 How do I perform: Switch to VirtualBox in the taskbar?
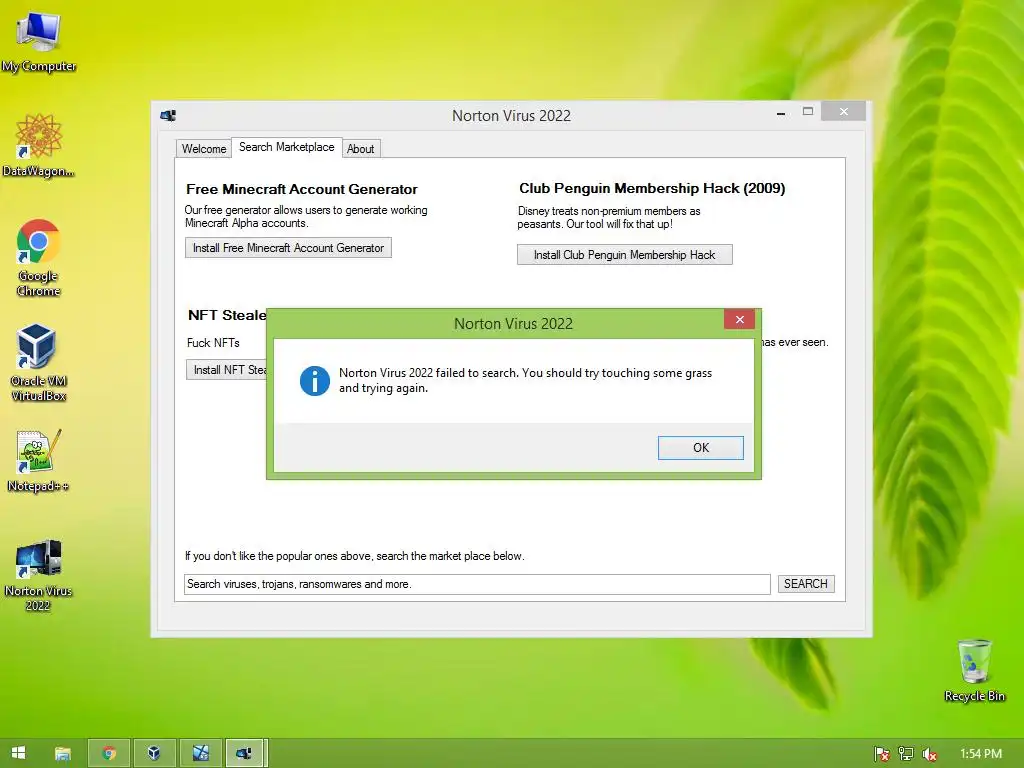click(154, 753)
